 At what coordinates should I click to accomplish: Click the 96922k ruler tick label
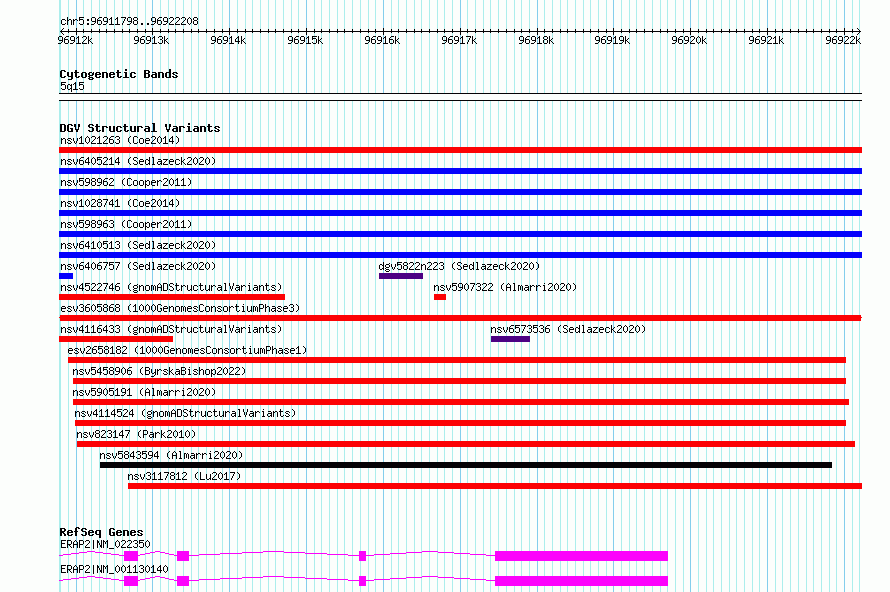click(843, 40)
